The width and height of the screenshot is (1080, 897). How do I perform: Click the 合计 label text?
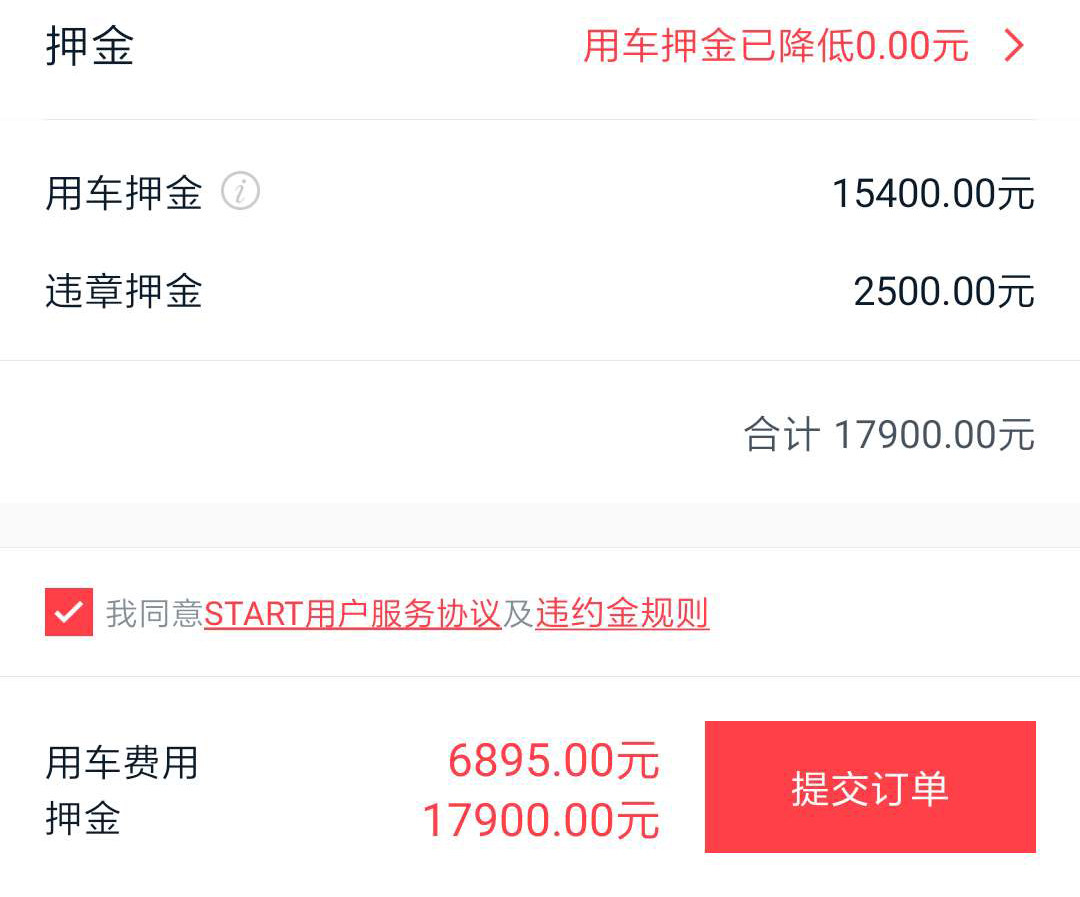tap(781, 435)
